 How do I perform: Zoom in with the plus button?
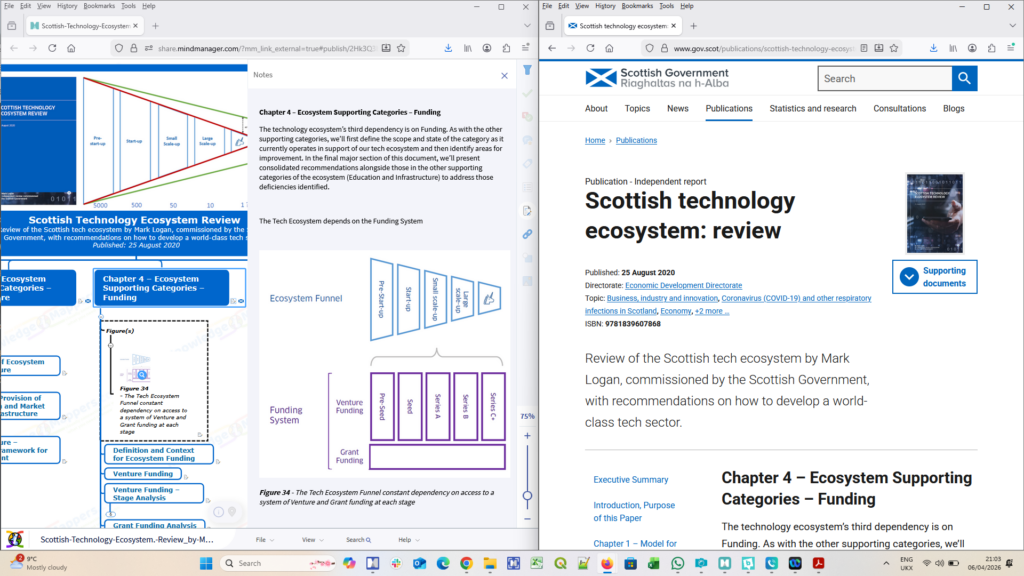[x=527, y=436]
